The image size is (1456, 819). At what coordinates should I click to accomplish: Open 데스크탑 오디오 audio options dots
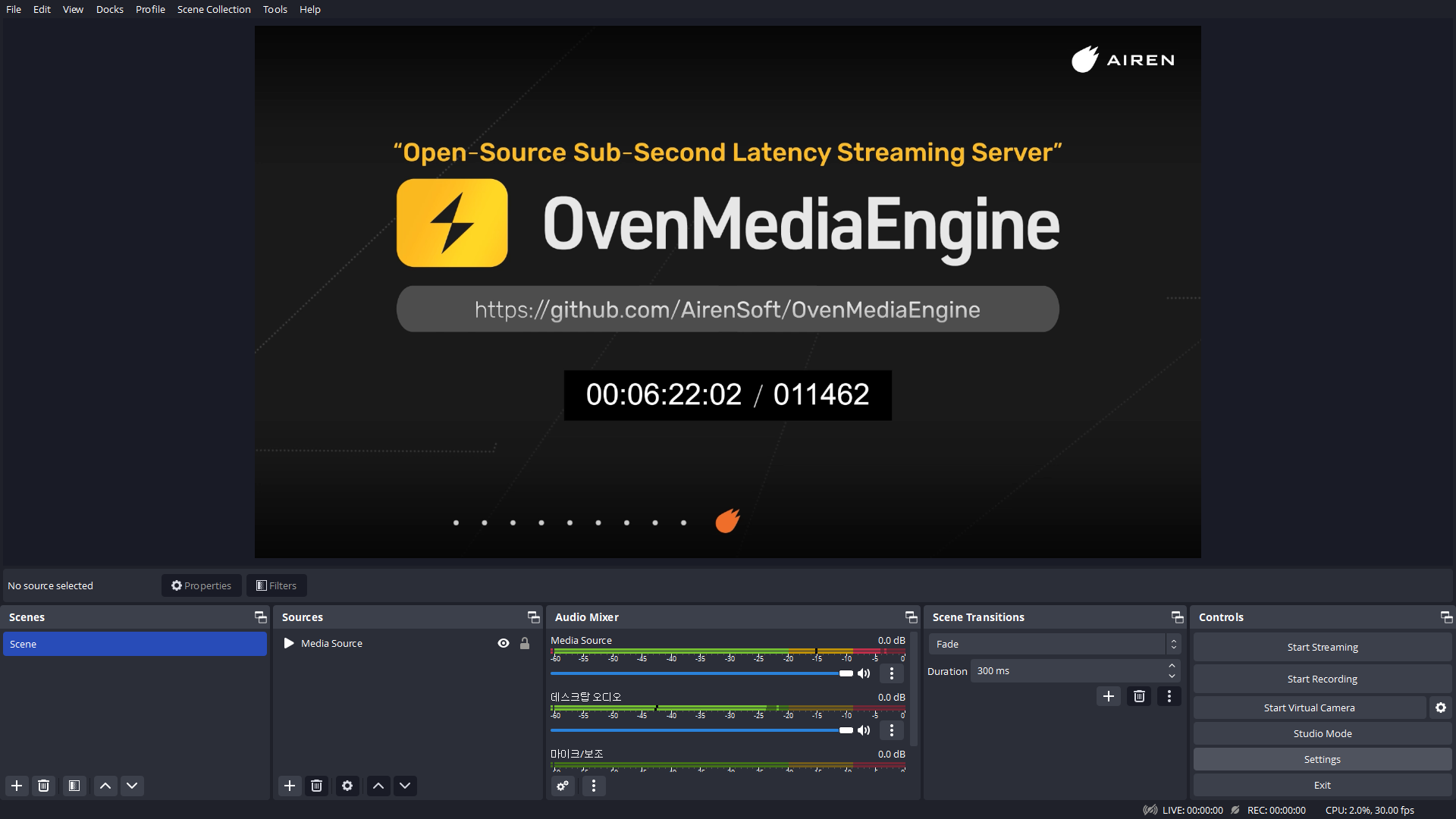[892, 730]
